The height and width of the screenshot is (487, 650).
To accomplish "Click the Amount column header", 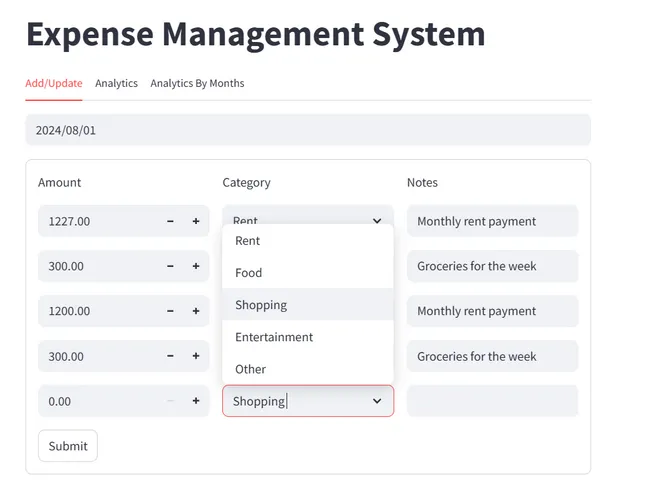I will pyautogui.click(x=60, y=182).
